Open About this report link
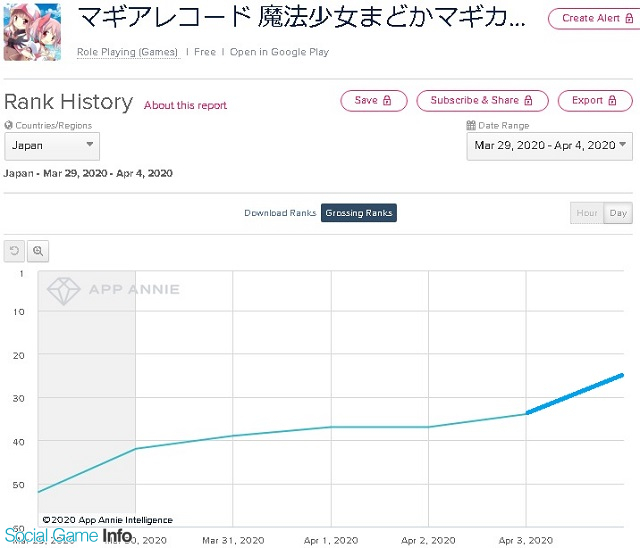Image resolution: width=640 pixels, height=548 pixels. 185,105
